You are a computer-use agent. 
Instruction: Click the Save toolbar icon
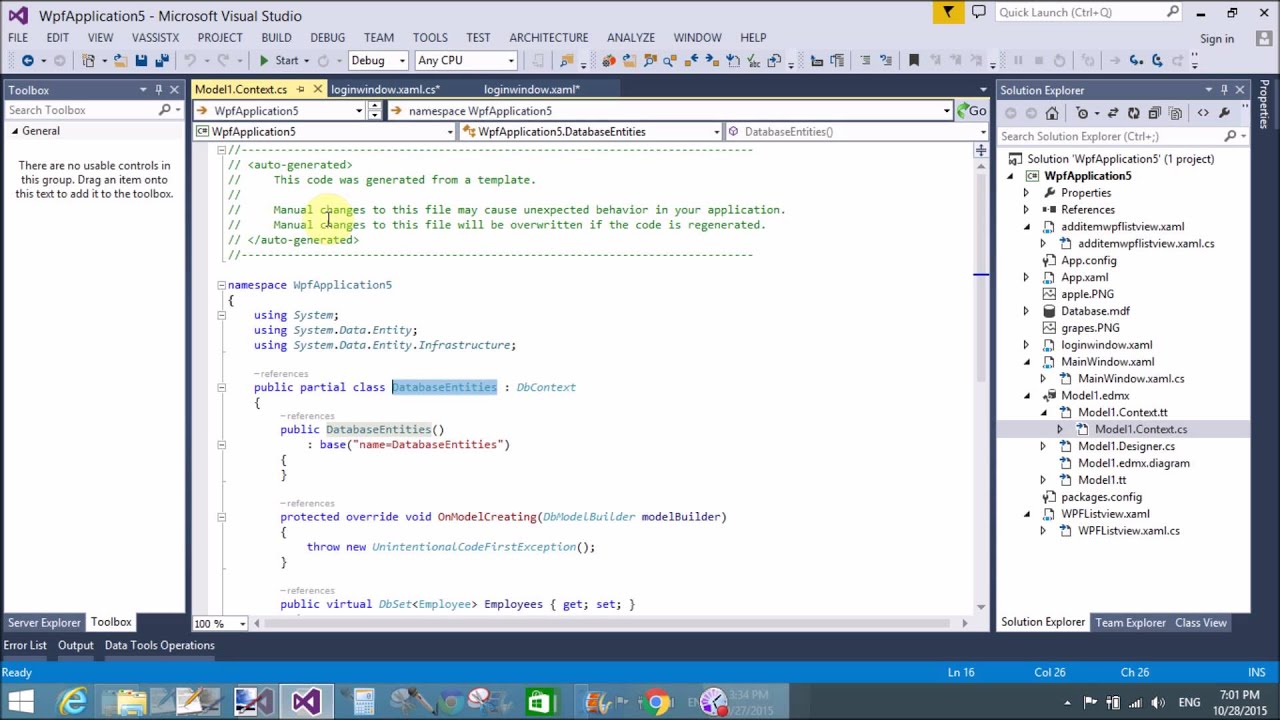coord(141,61)
